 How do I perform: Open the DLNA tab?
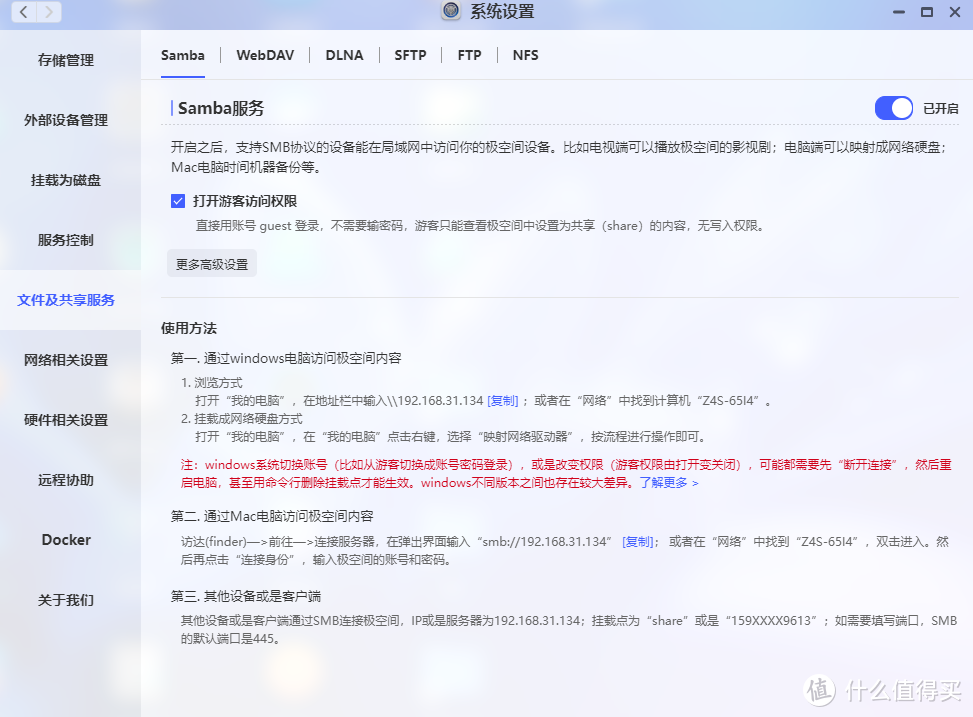click(344, 55)
